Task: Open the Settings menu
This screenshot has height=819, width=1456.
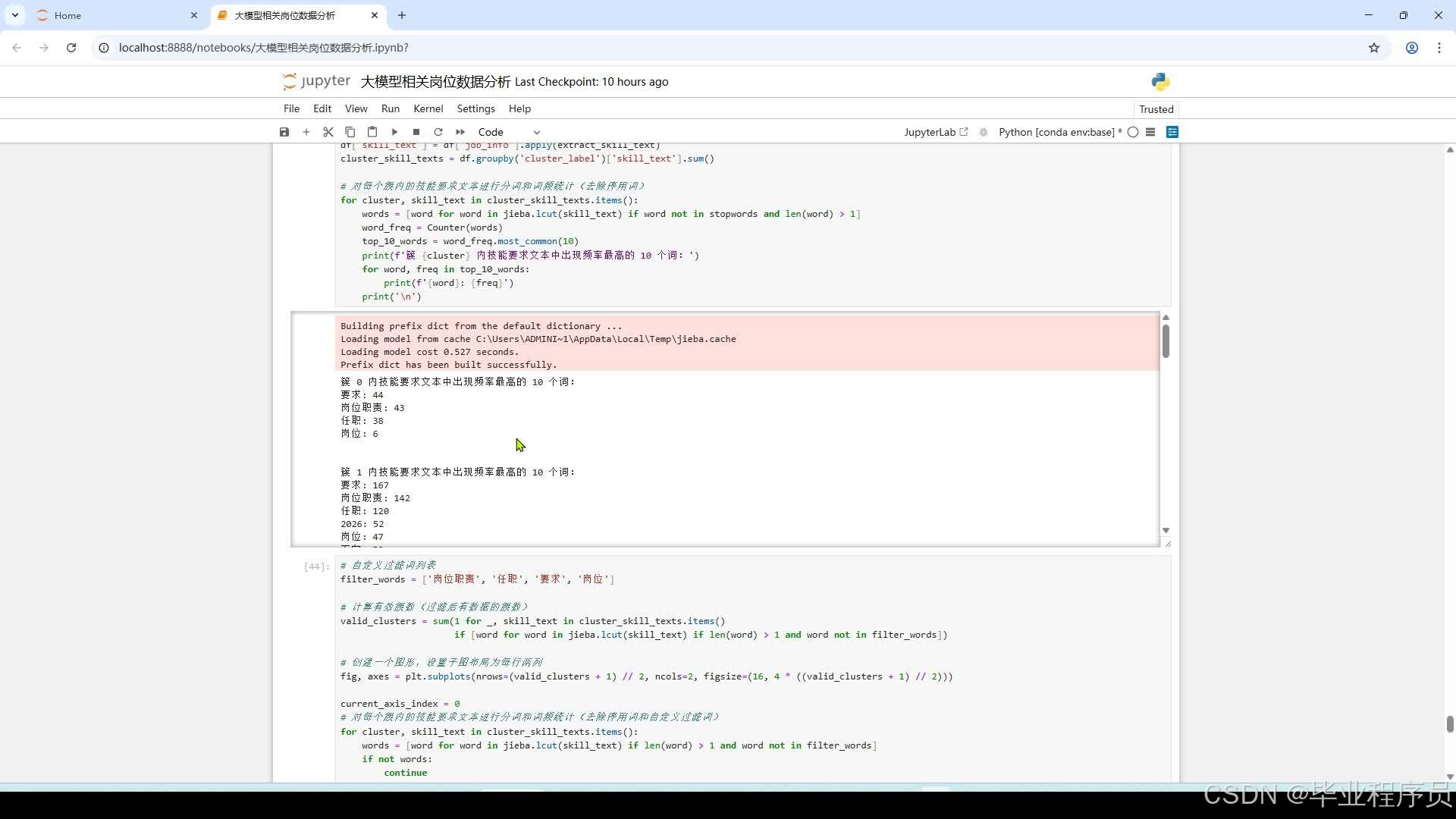Action: point(475,108)
